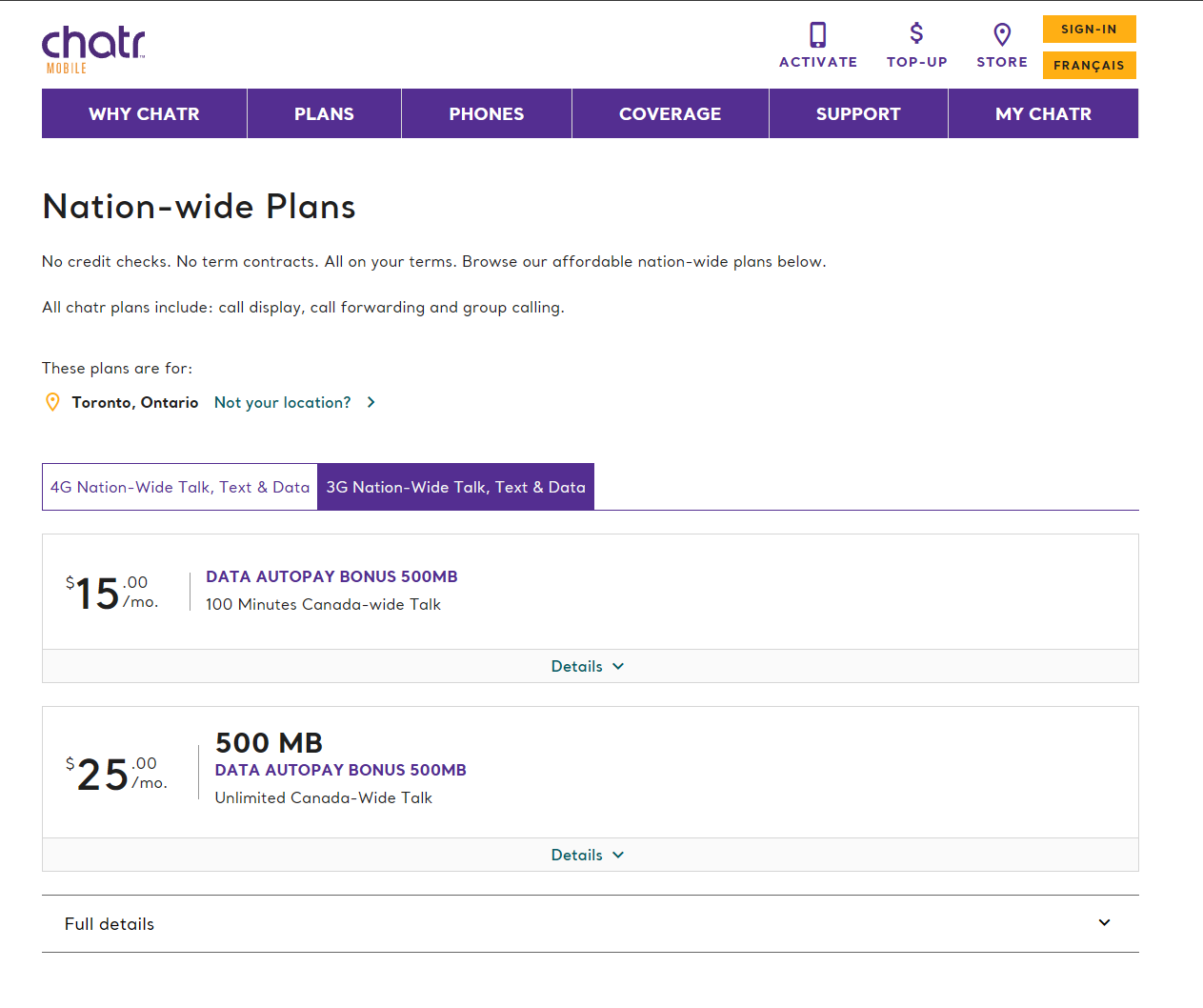1203x1008 pixels.
Task: Select 3G Nation-Wide Talk, Text & Data tab
Action: pyautogui.click(x=456, y=487)
